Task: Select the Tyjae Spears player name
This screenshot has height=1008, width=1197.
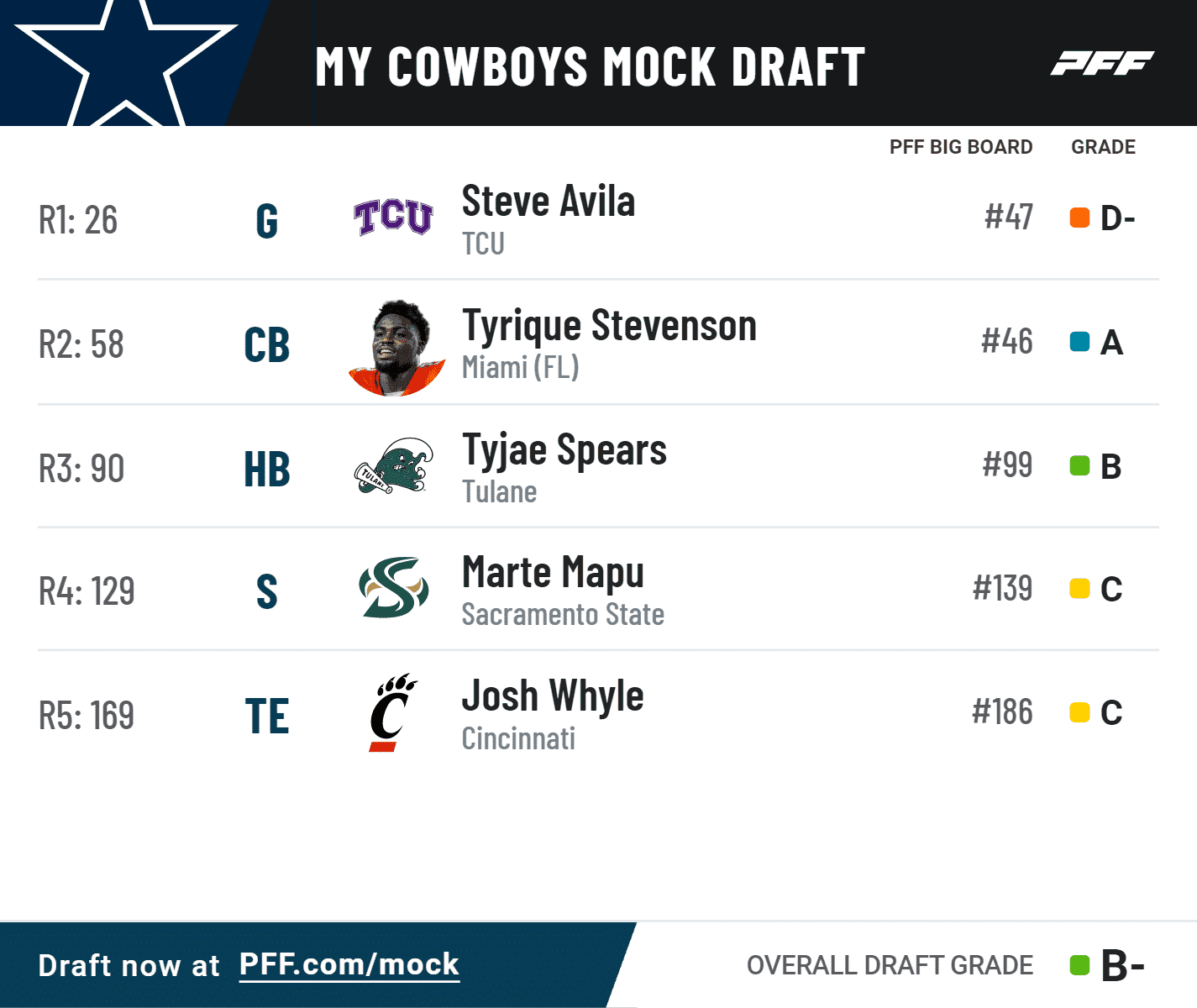Action: click(564, 450)
